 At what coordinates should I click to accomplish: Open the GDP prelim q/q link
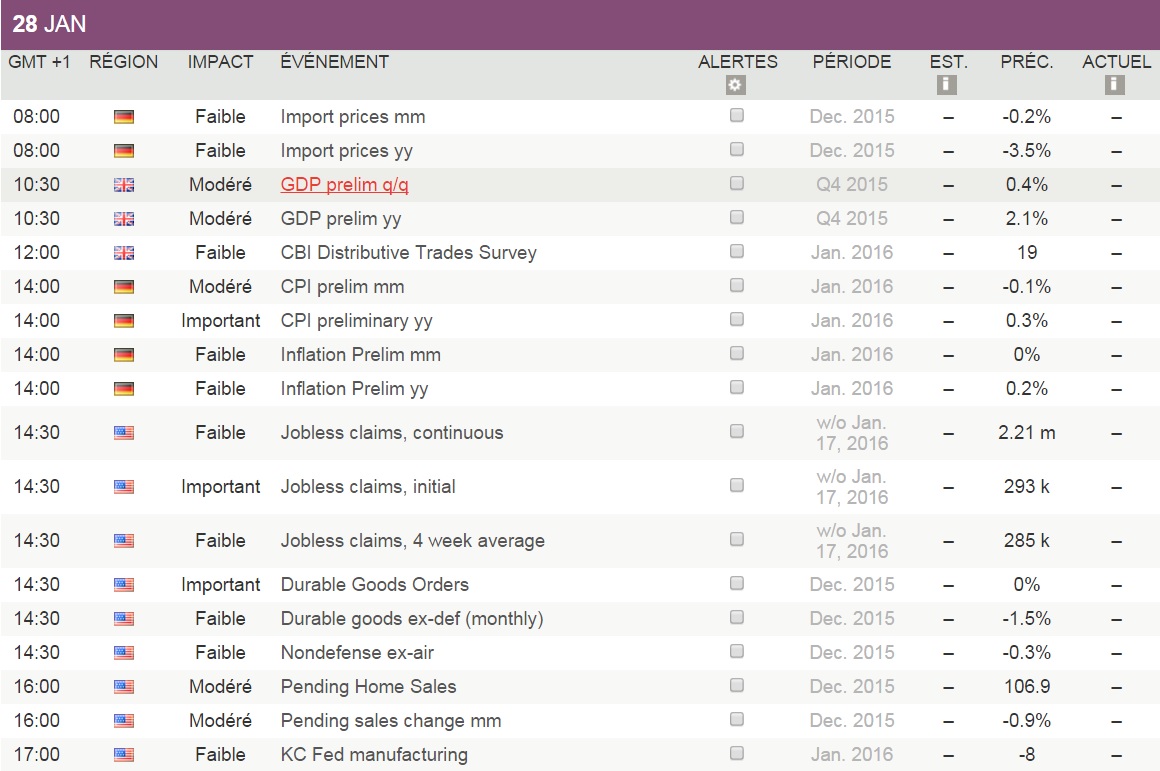coord(344,185)
